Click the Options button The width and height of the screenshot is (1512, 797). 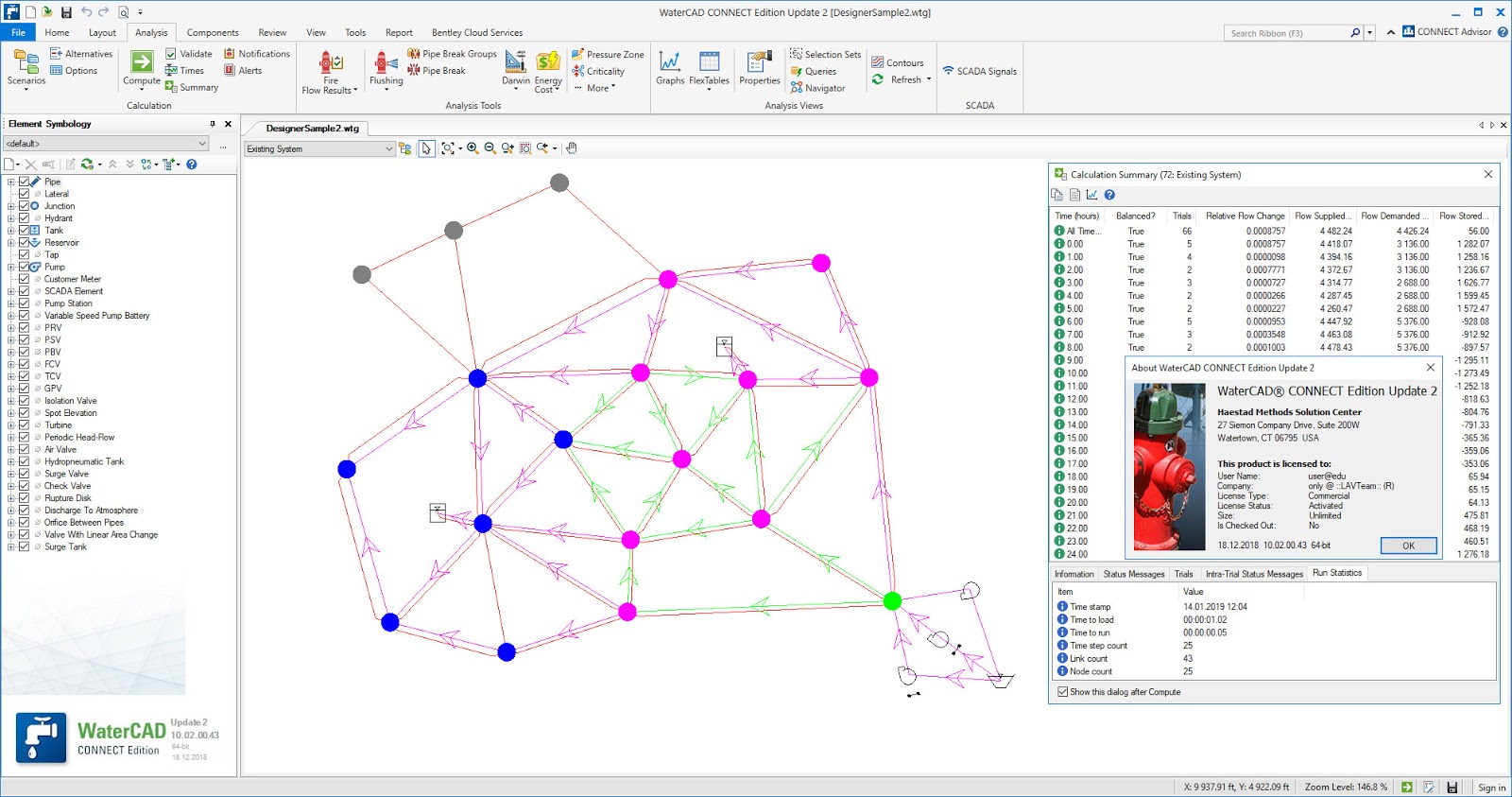[74, 71]
